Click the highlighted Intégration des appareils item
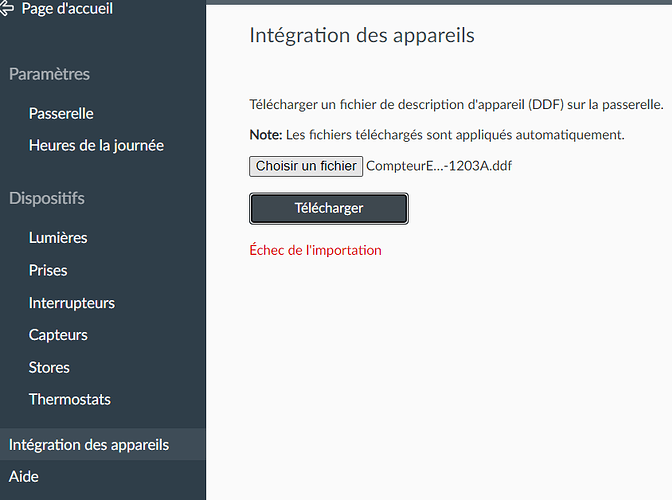672x500 pixels. coord(89,445)
